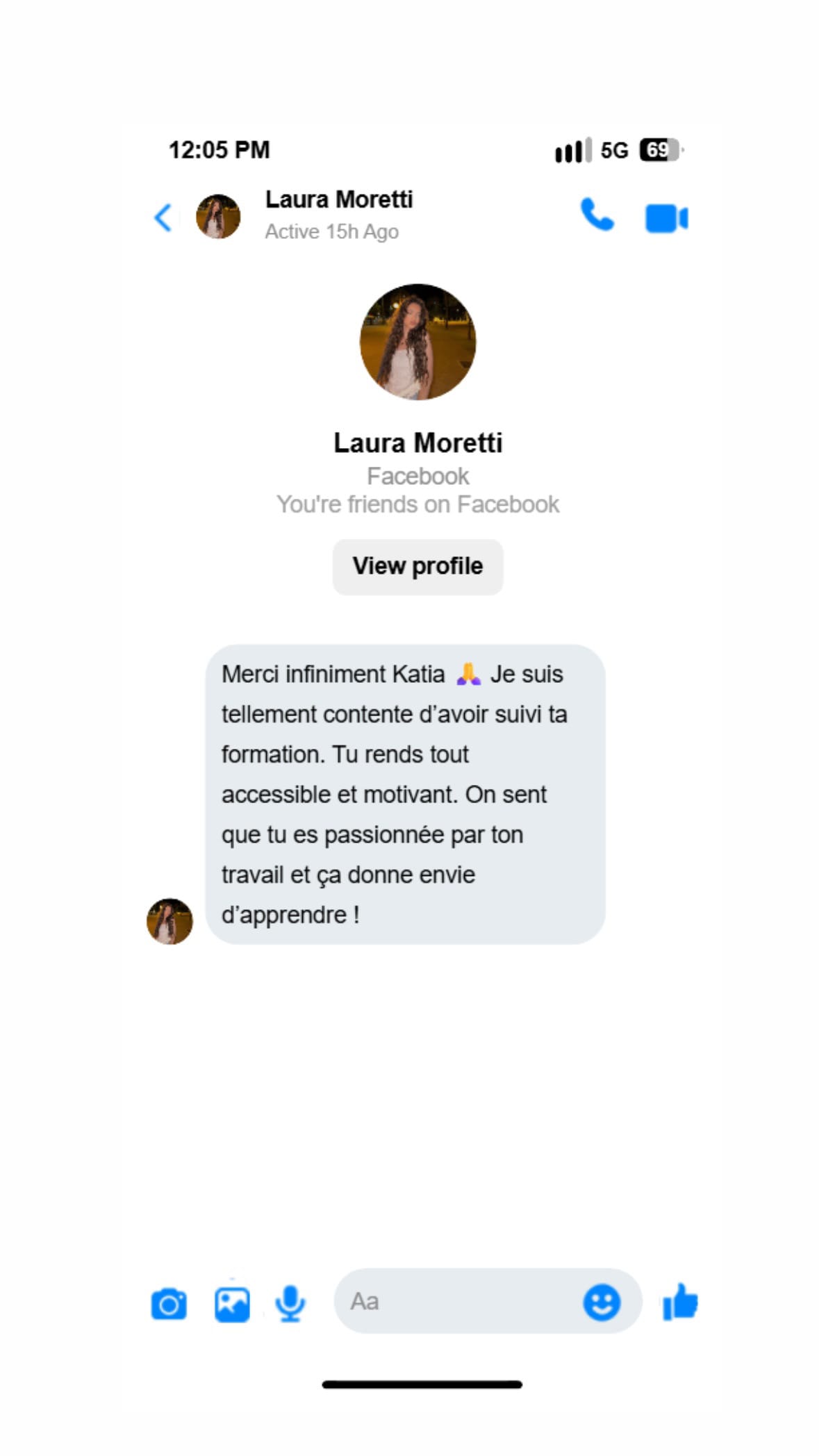Tap the small avatar in the header
The width and height of the screenshot is (819, 1456).
218,217
